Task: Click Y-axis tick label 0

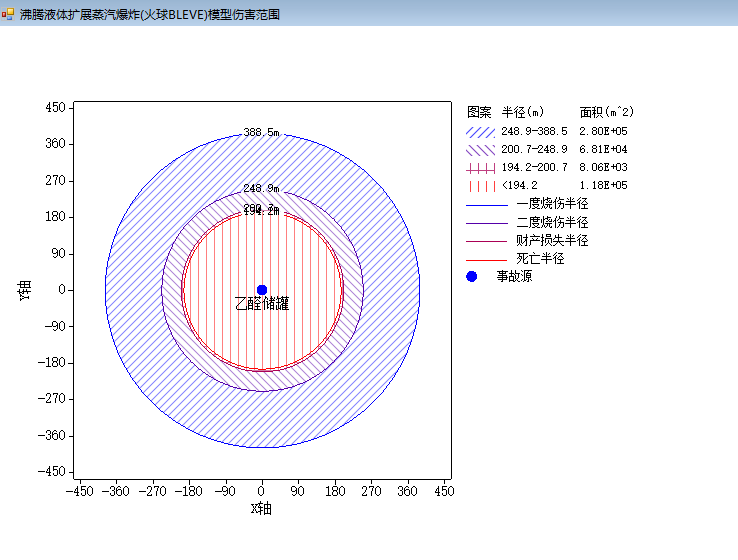Action: pyautogui.click(x=62, y=289)
